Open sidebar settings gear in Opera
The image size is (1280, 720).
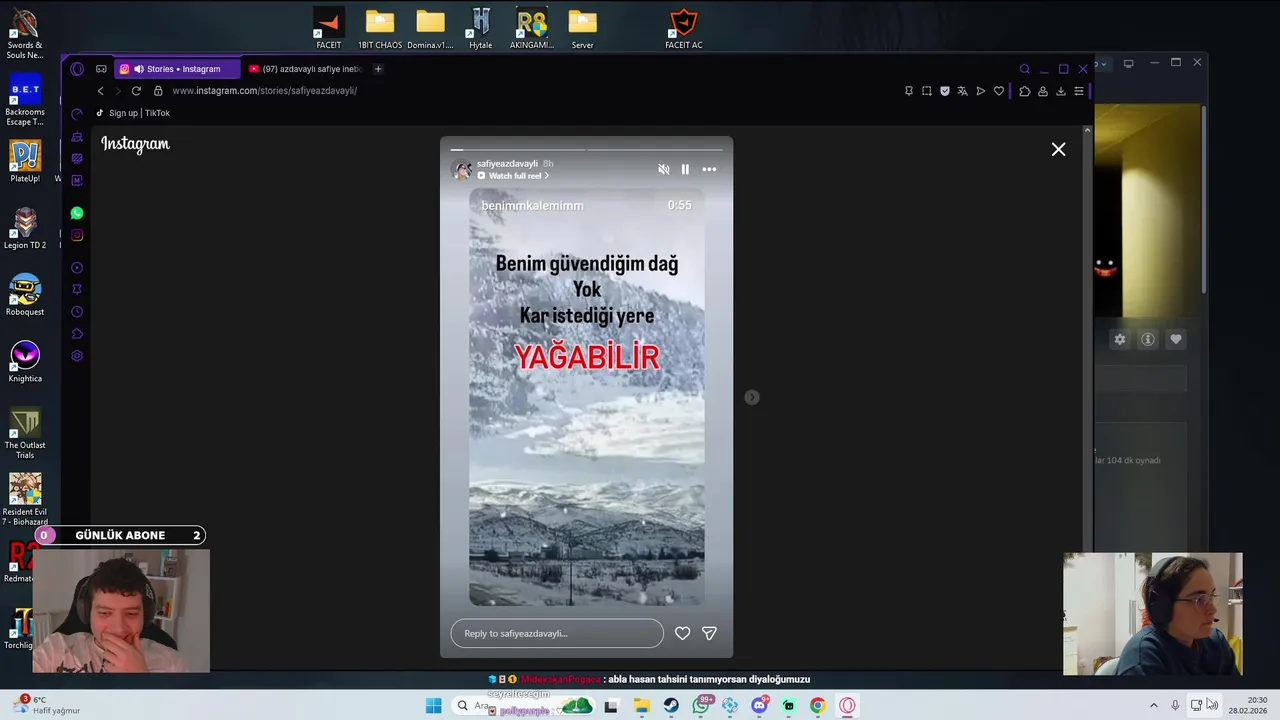(77, 356)
